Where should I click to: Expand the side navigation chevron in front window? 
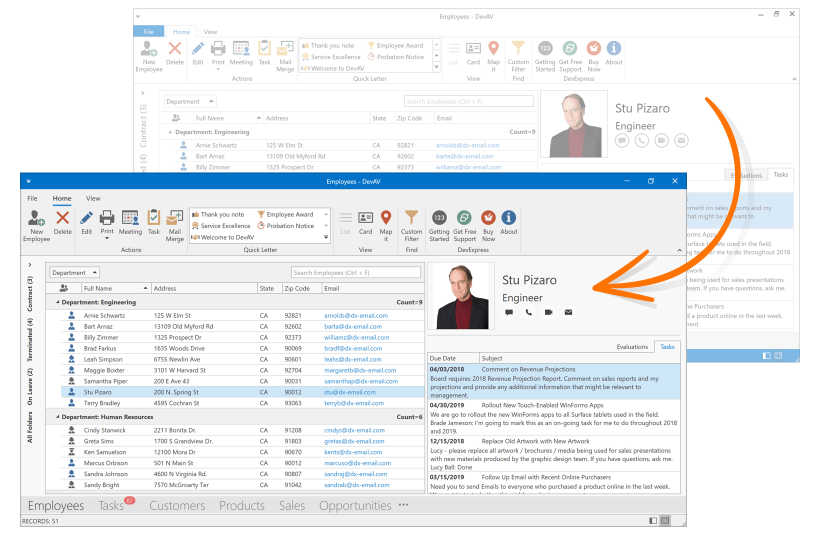pos(30,265)
